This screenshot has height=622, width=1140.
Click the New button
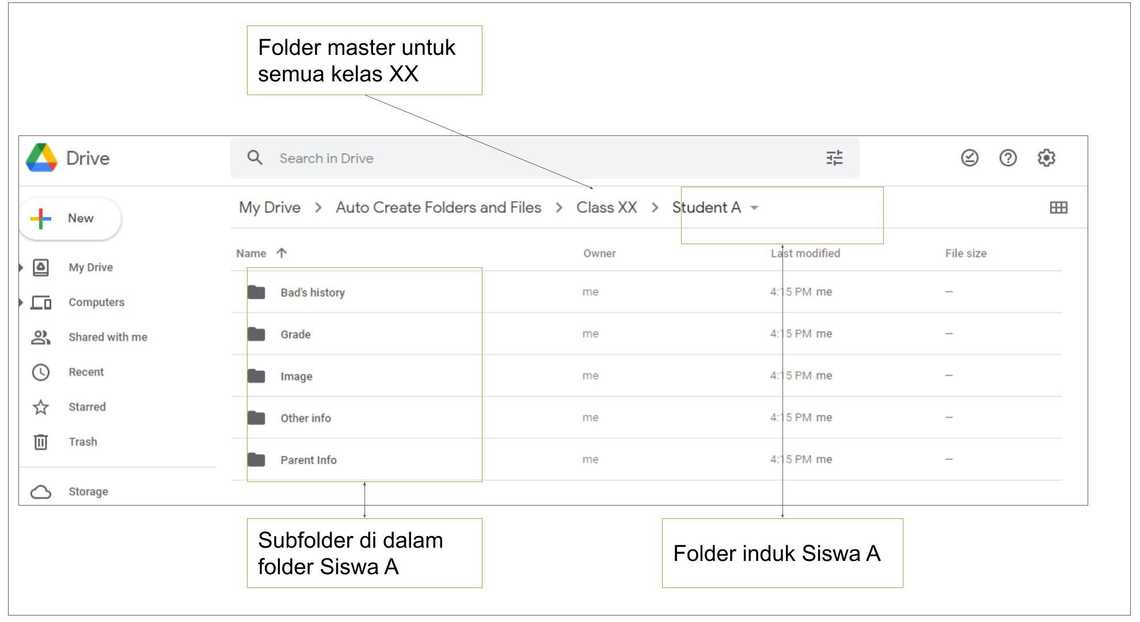click(70, 219)
